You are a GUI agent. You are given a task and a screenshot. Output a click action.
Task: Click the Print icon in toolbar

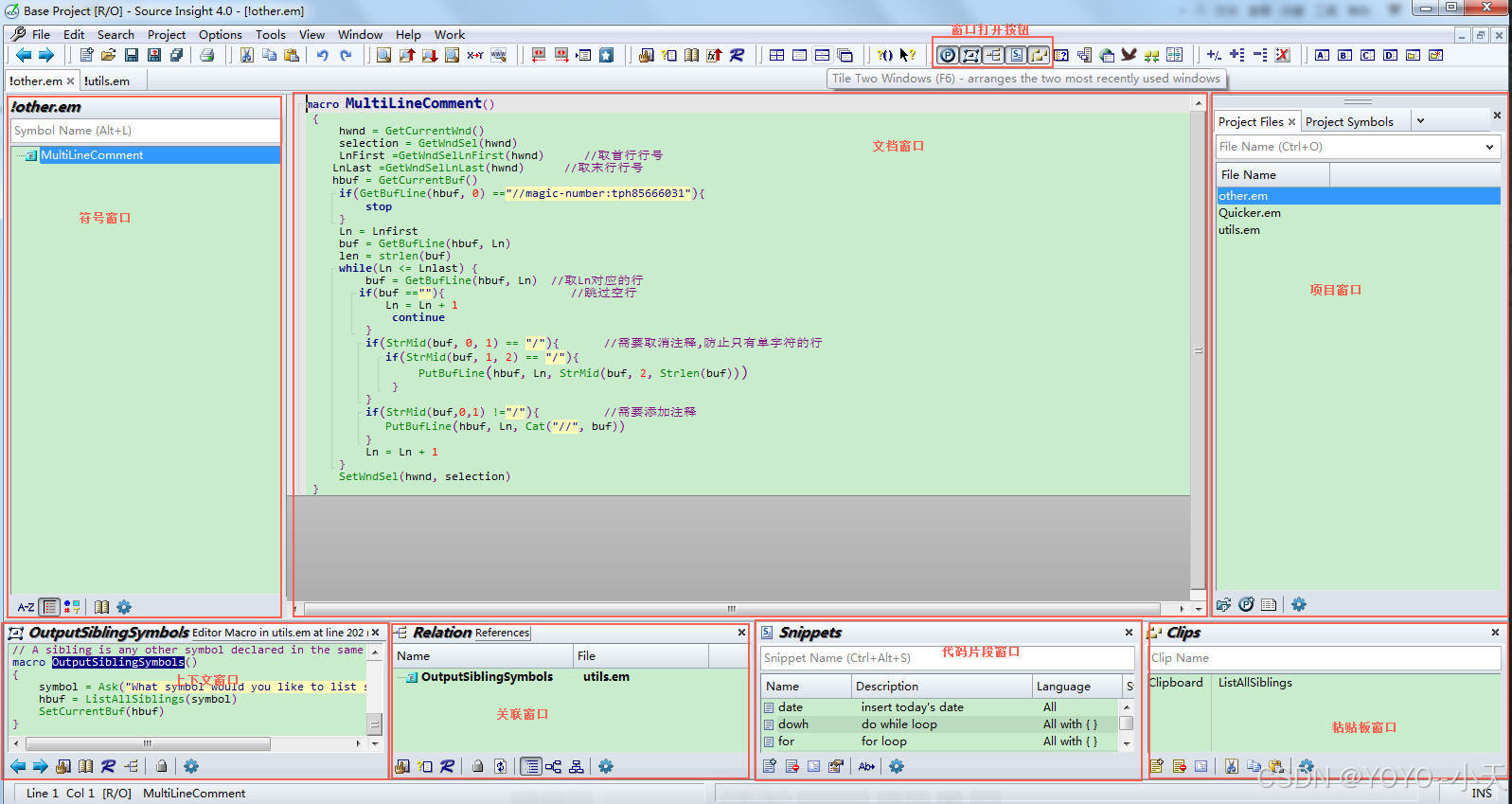point(207,55)
